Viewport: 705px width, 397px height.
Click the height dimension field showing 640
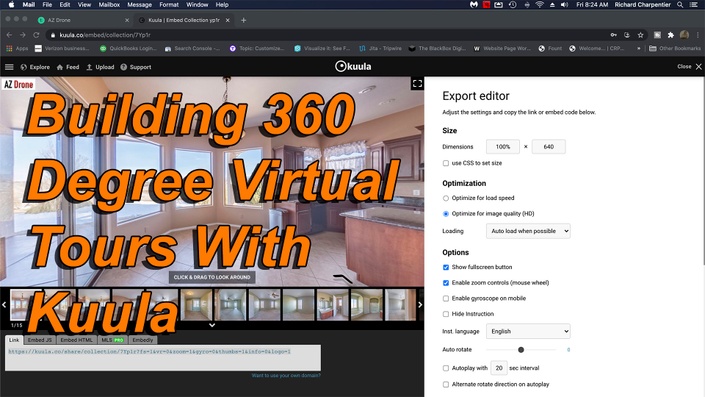point(549,147)
